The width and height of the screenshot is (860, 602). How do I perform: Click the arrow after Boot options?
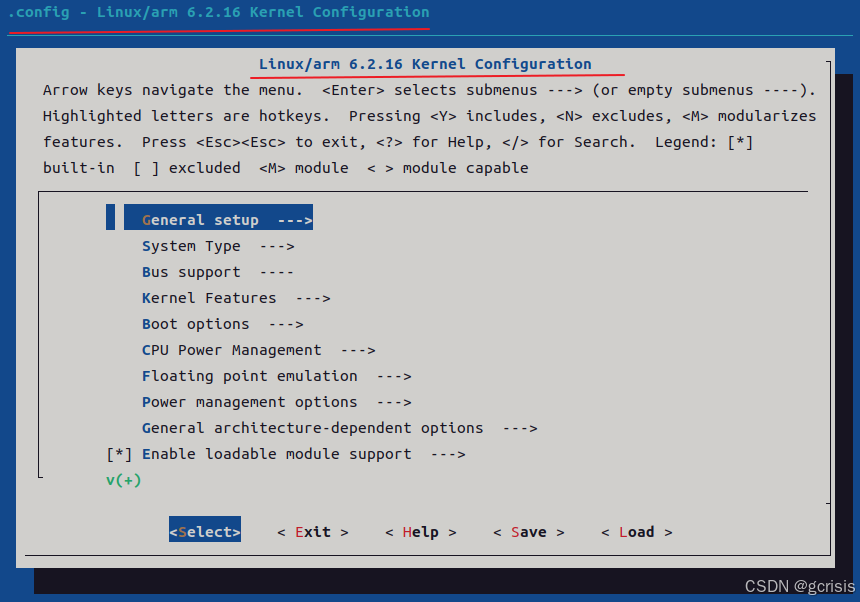click(x=286, y=324)
